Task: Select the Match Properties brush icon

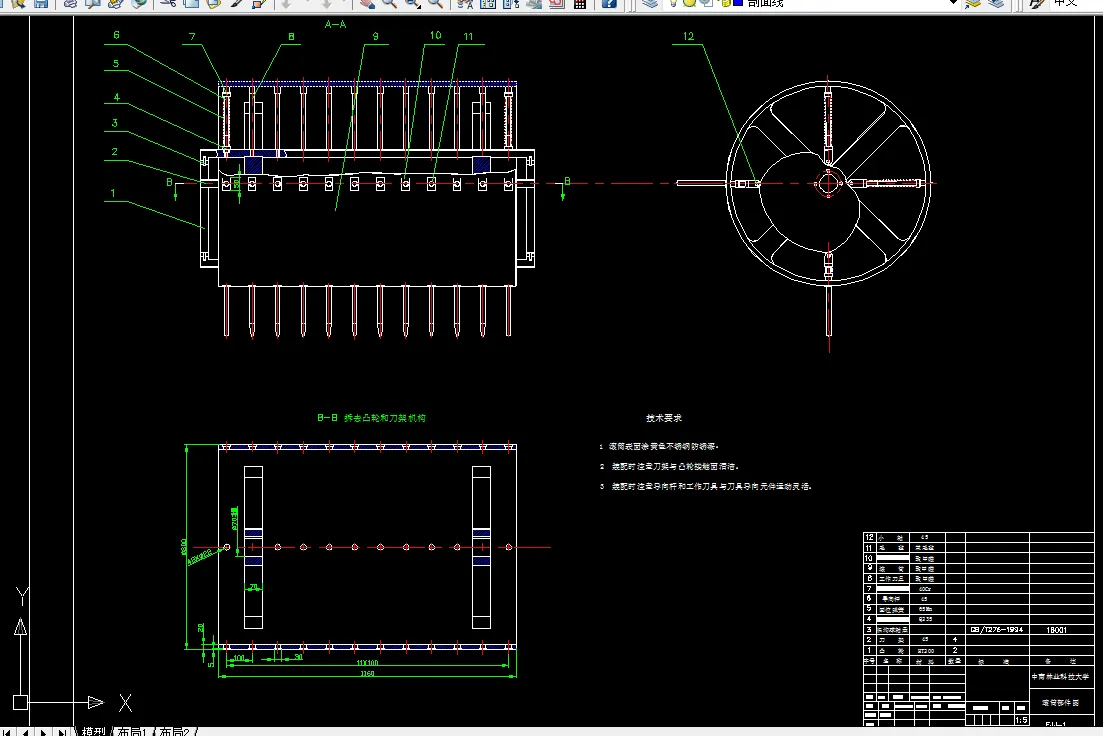Action: [236, 4]
